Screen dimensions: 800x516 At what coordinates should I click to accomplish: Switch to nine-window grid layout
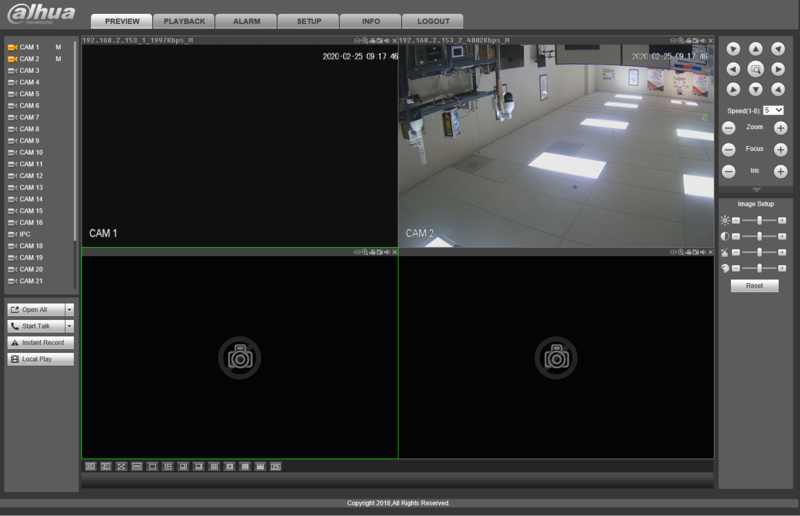pos(214,466)
